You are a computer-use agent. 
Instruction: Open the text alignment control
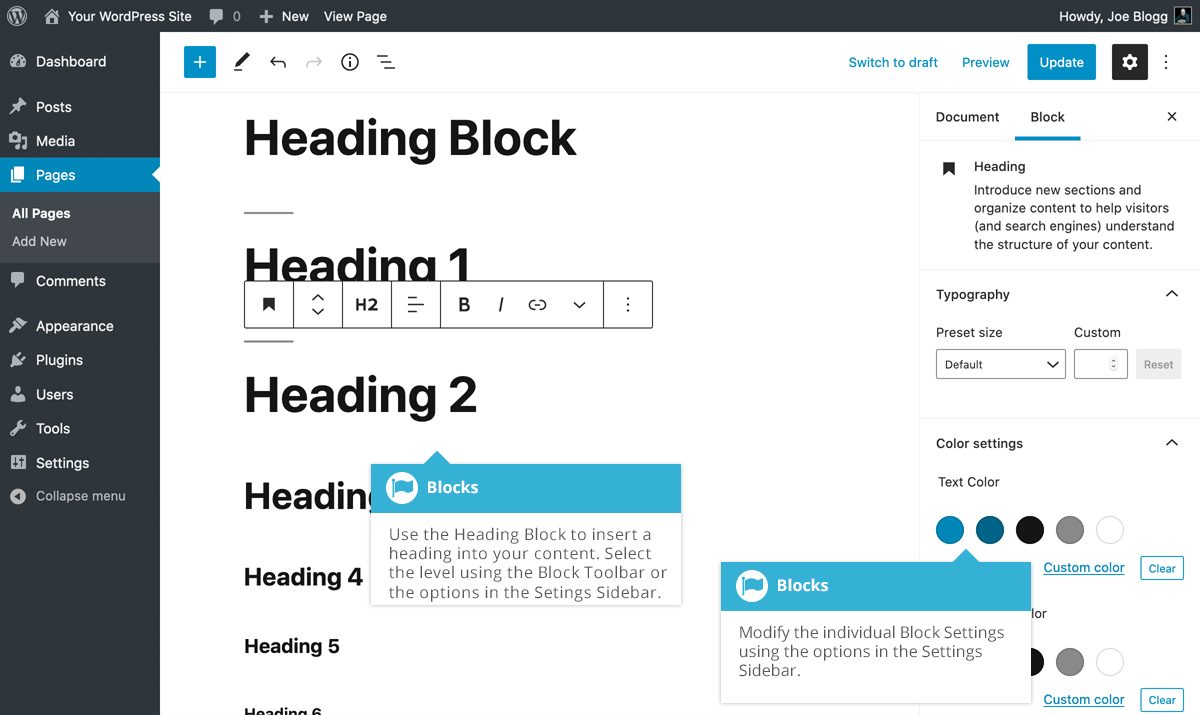(x=416, y=305)
